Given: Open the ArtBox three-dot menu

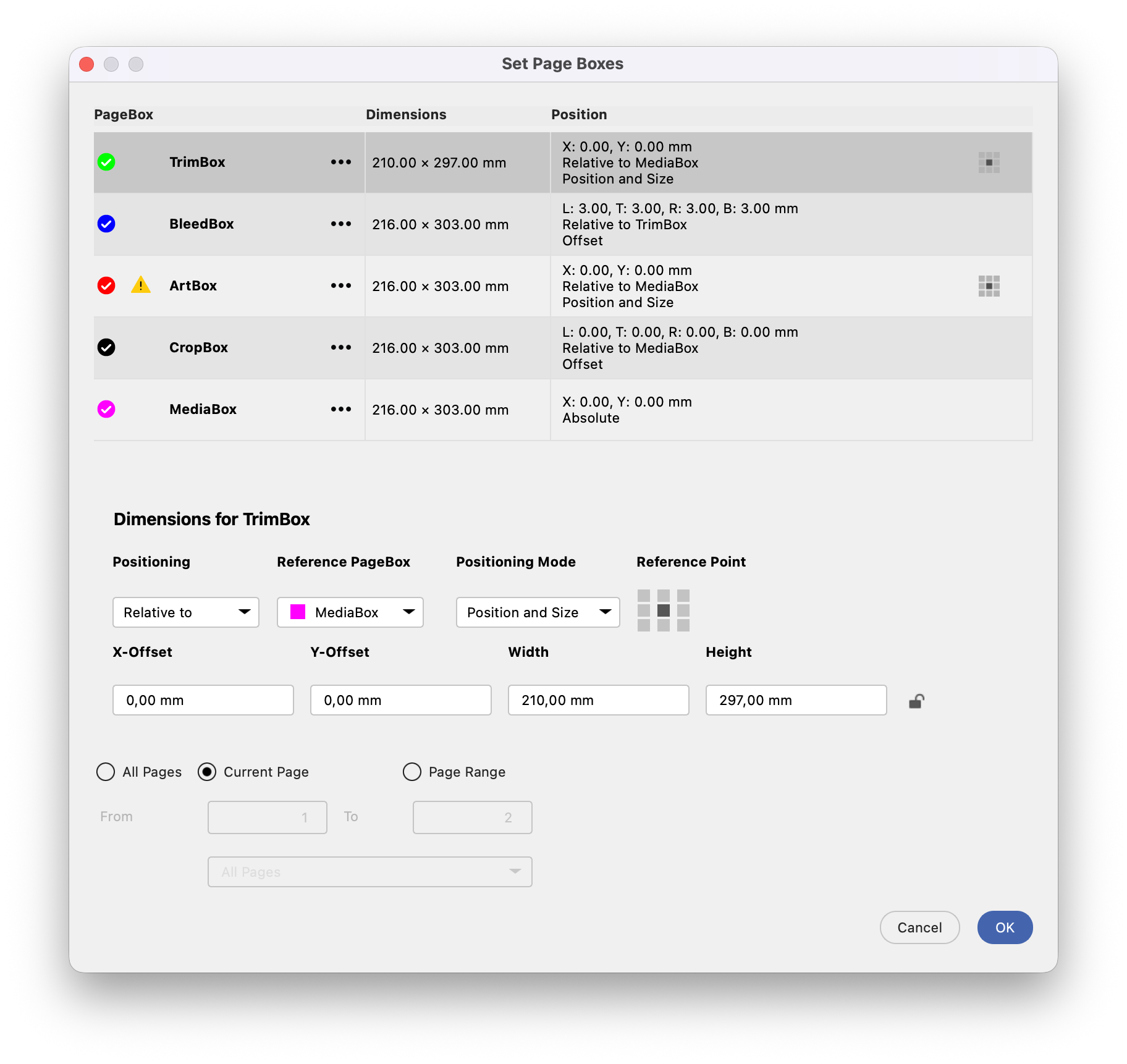Looking at the screenshot, I should pos(341,285).
